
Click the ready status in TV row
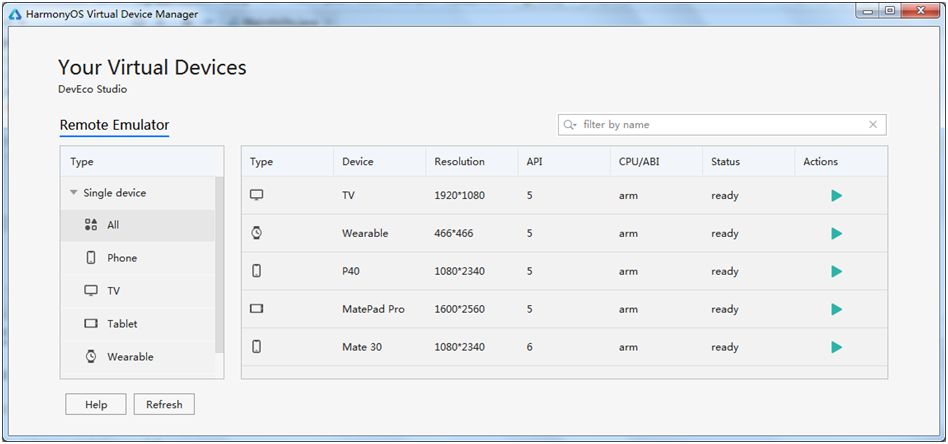(x=725, y=195)
